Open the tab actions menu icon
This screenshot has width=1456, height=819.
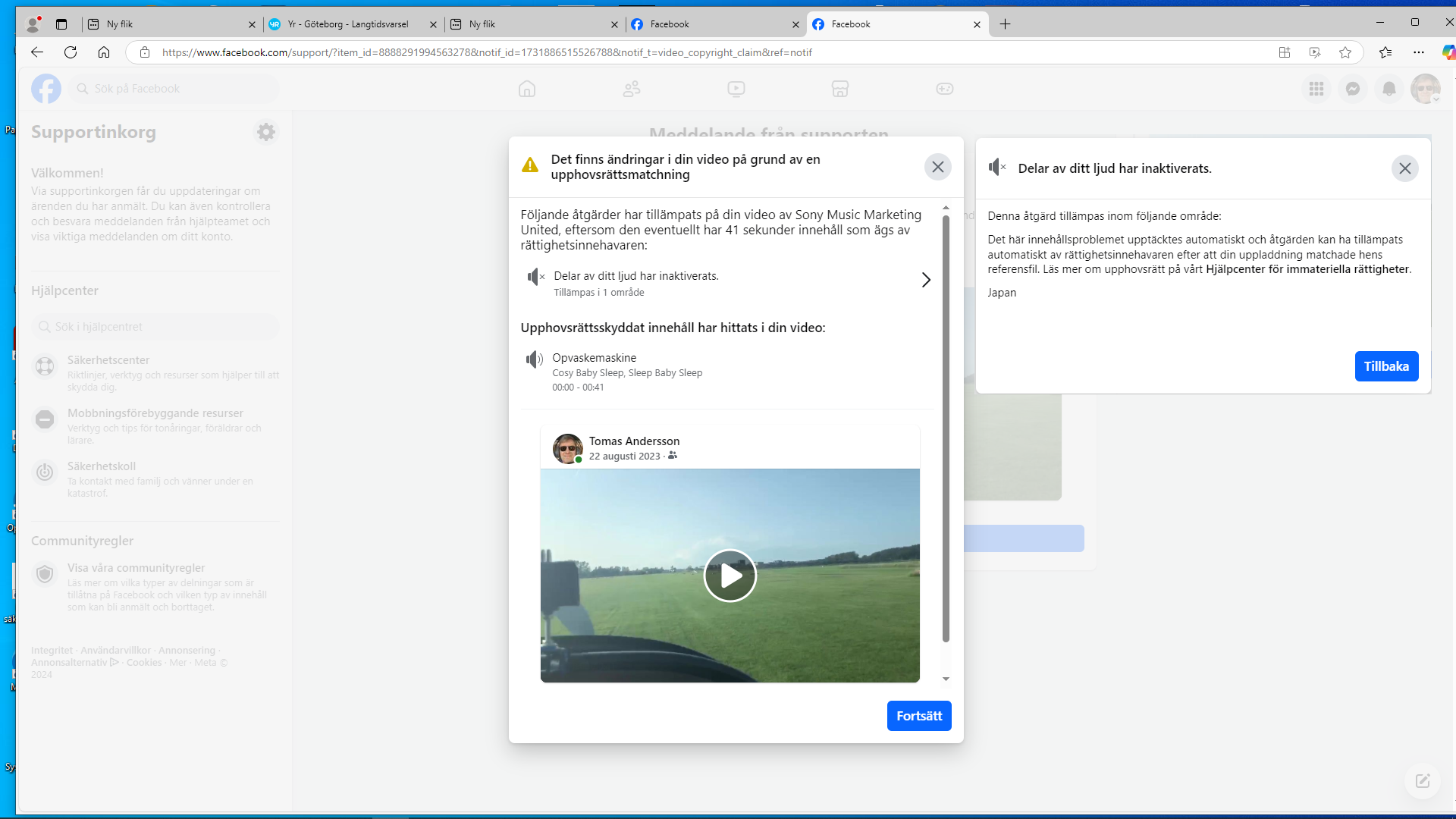coord(61,24)
